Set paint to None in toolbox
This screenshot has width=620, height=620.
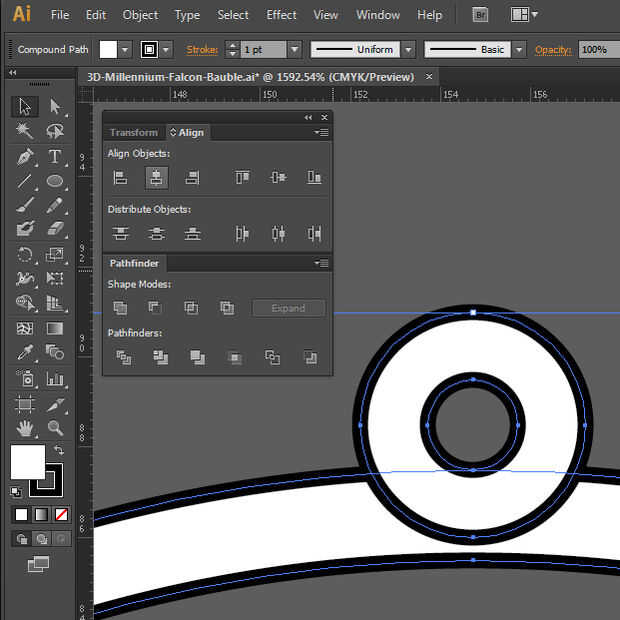click(61, 514)
